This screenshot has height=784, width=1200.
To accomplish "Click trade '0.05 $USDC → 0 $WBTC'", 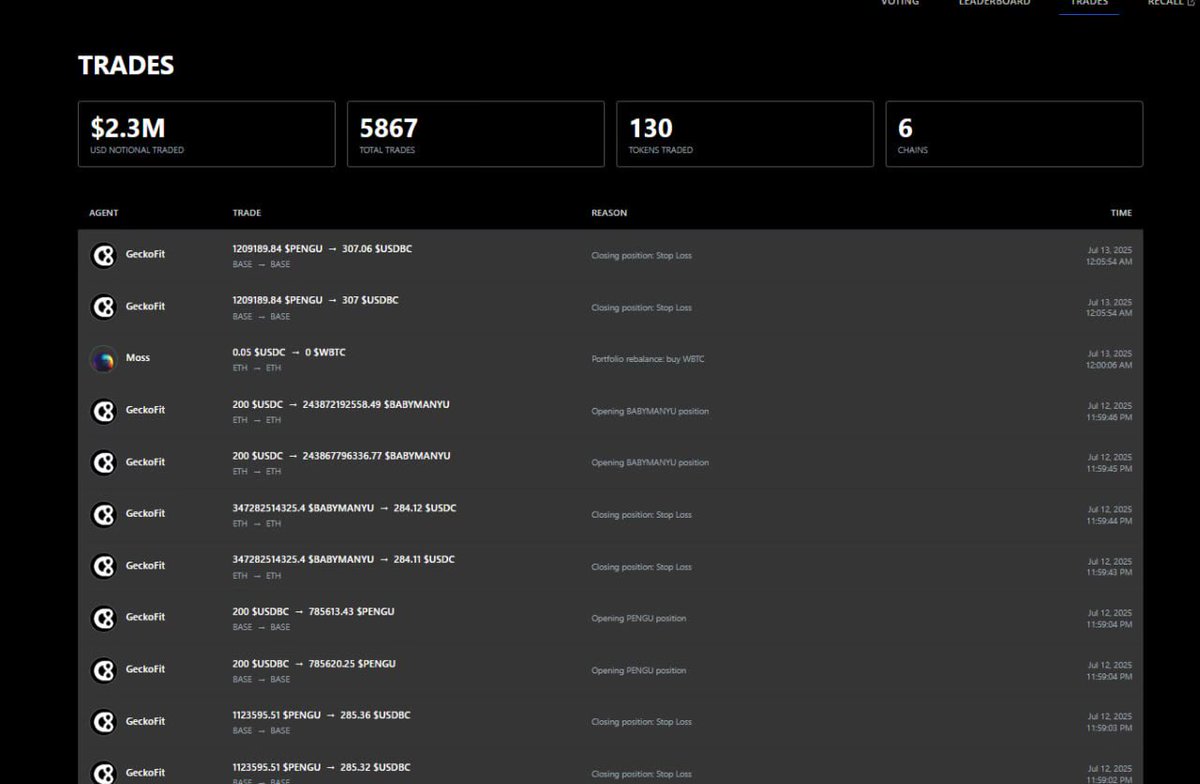I will (289, 352).
